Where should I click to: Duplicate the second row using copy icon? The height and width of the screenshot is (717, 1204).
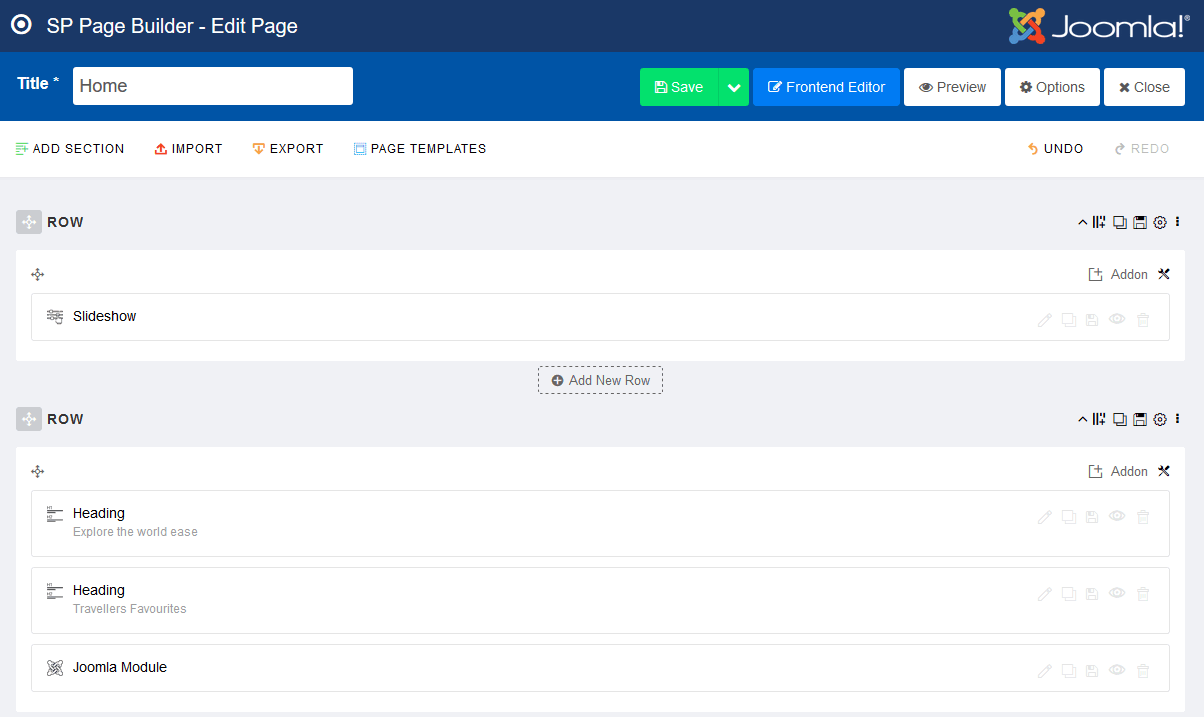[1120, 420]
